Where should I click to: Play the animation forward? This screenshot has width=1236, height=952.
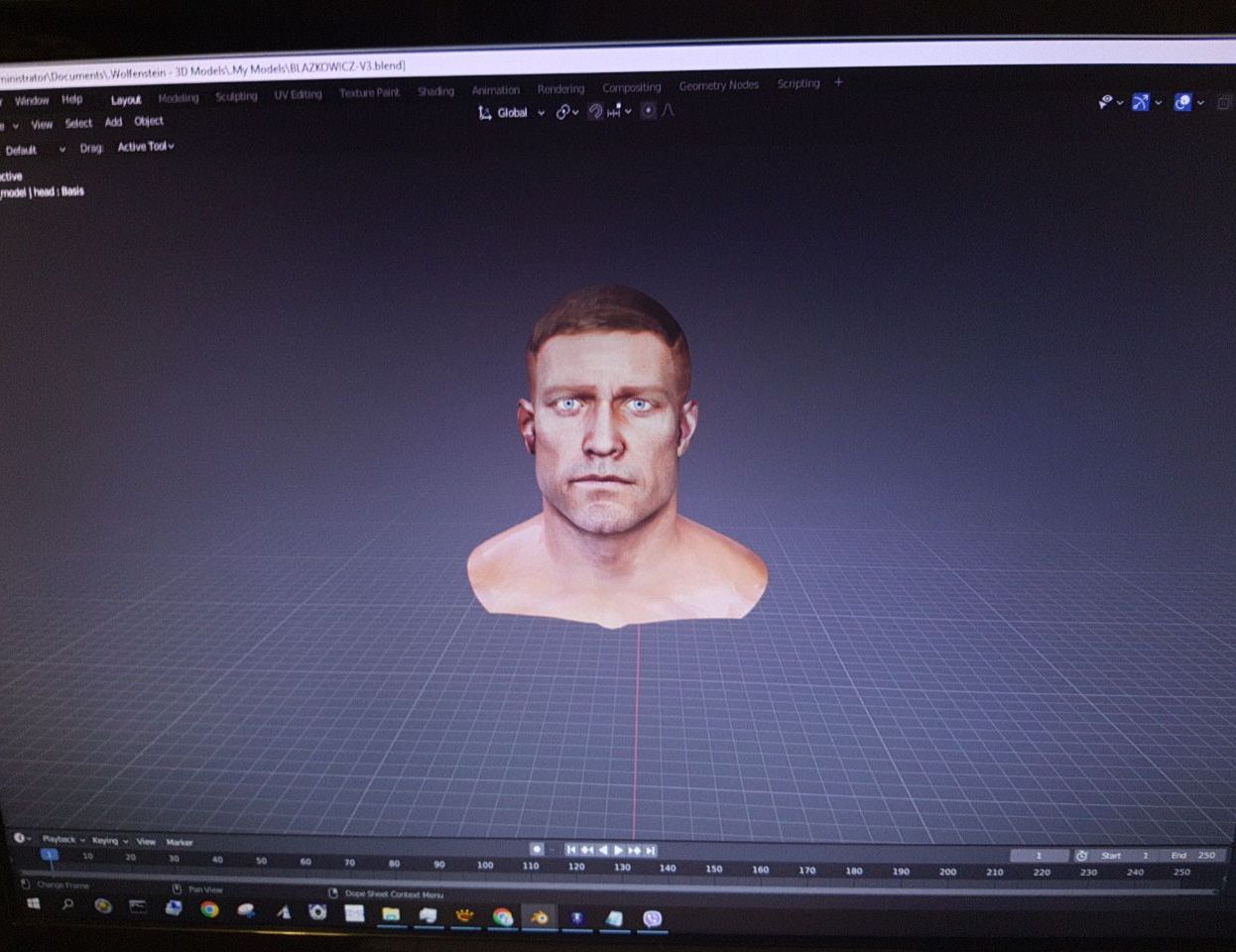(x=619, y=850)
